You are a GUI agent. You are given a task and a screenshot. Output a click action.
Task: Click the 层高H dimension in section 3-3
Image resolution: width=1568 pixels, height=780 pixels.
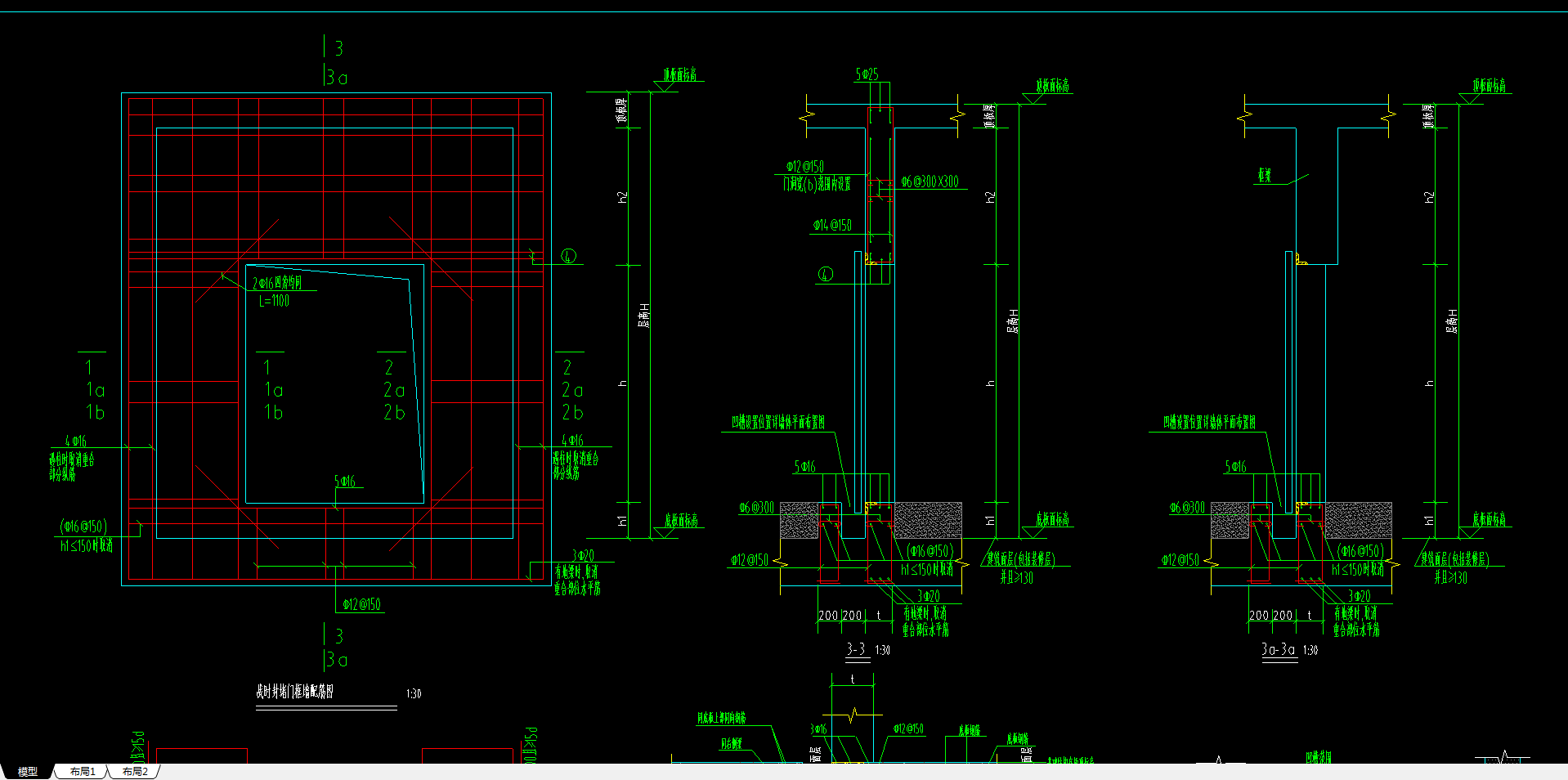point(1013,320)
